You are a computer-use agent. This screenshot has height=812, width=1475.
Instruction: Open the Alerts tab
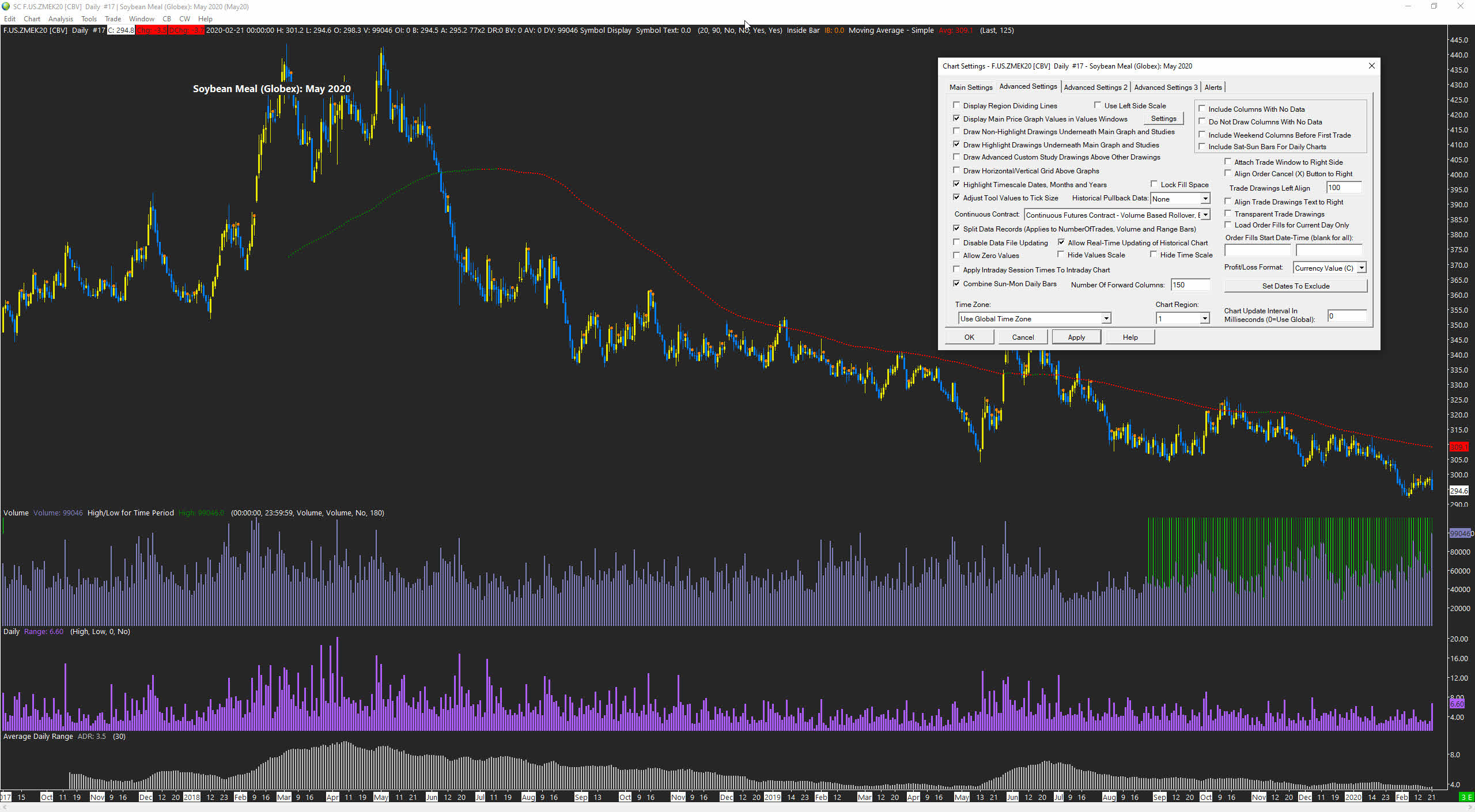(x=1213, y=87)
